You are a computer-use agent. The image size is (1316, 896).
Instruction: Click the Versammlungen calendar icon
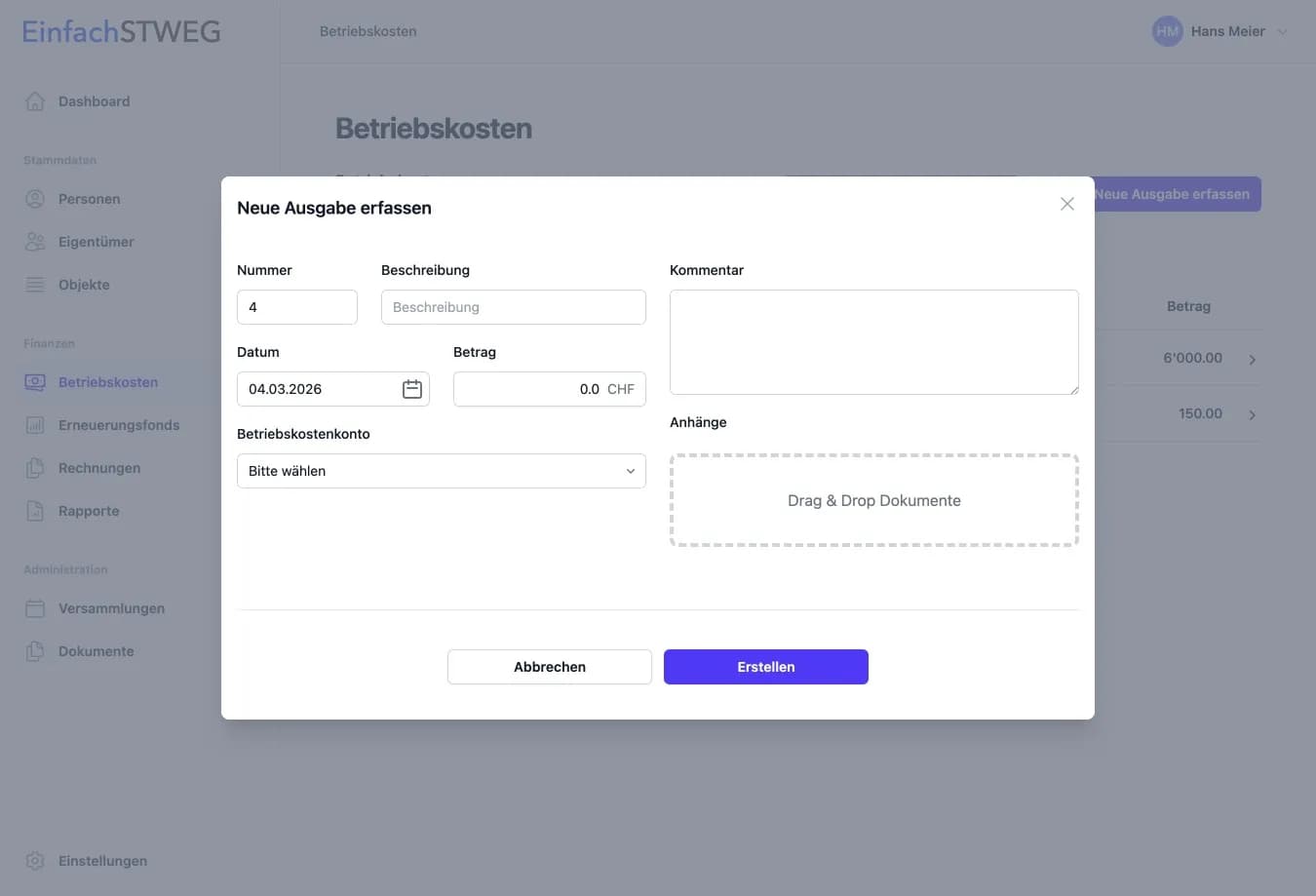pos(35,608)
